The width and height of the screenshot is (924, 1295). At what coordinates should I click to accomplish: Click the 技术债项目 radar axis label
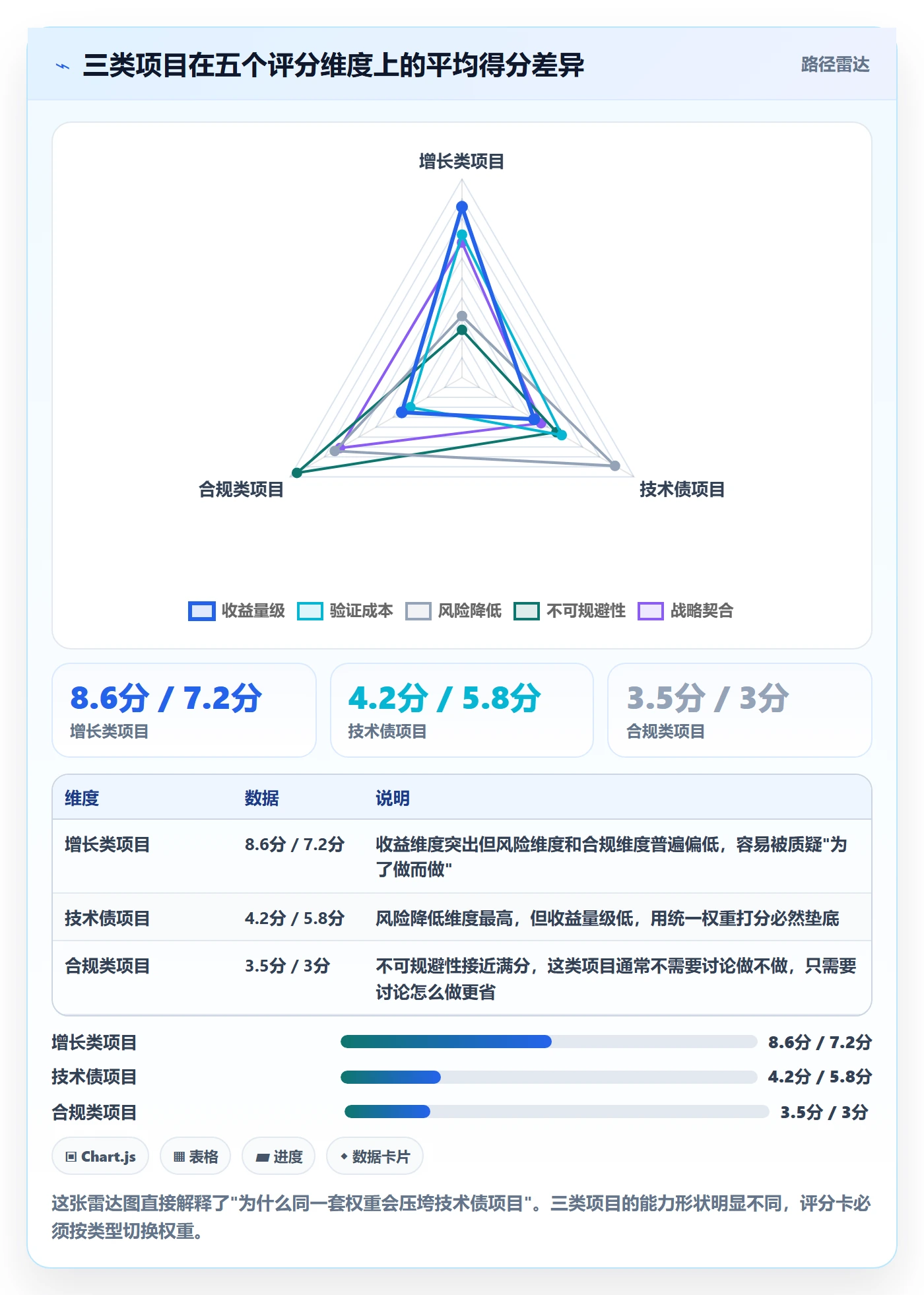(682, 489)
